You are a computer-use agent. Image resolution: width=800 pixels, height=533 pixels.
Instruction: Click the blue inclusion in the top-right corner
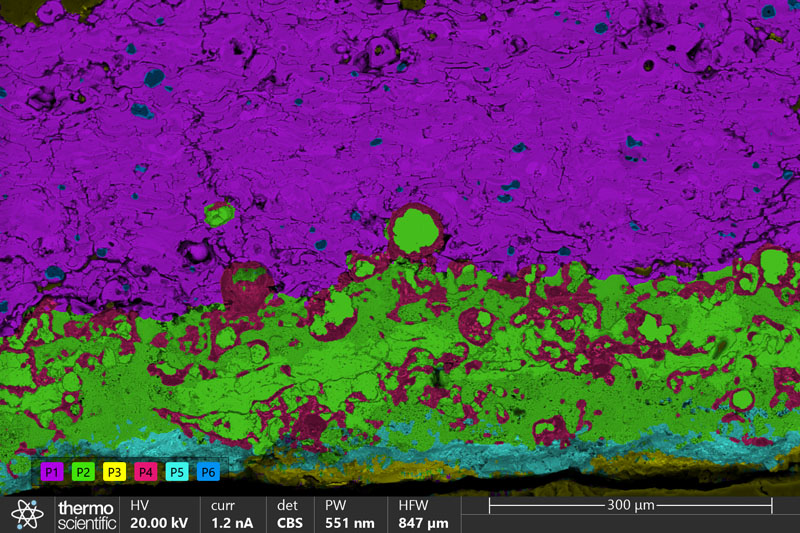coord(769,11)
